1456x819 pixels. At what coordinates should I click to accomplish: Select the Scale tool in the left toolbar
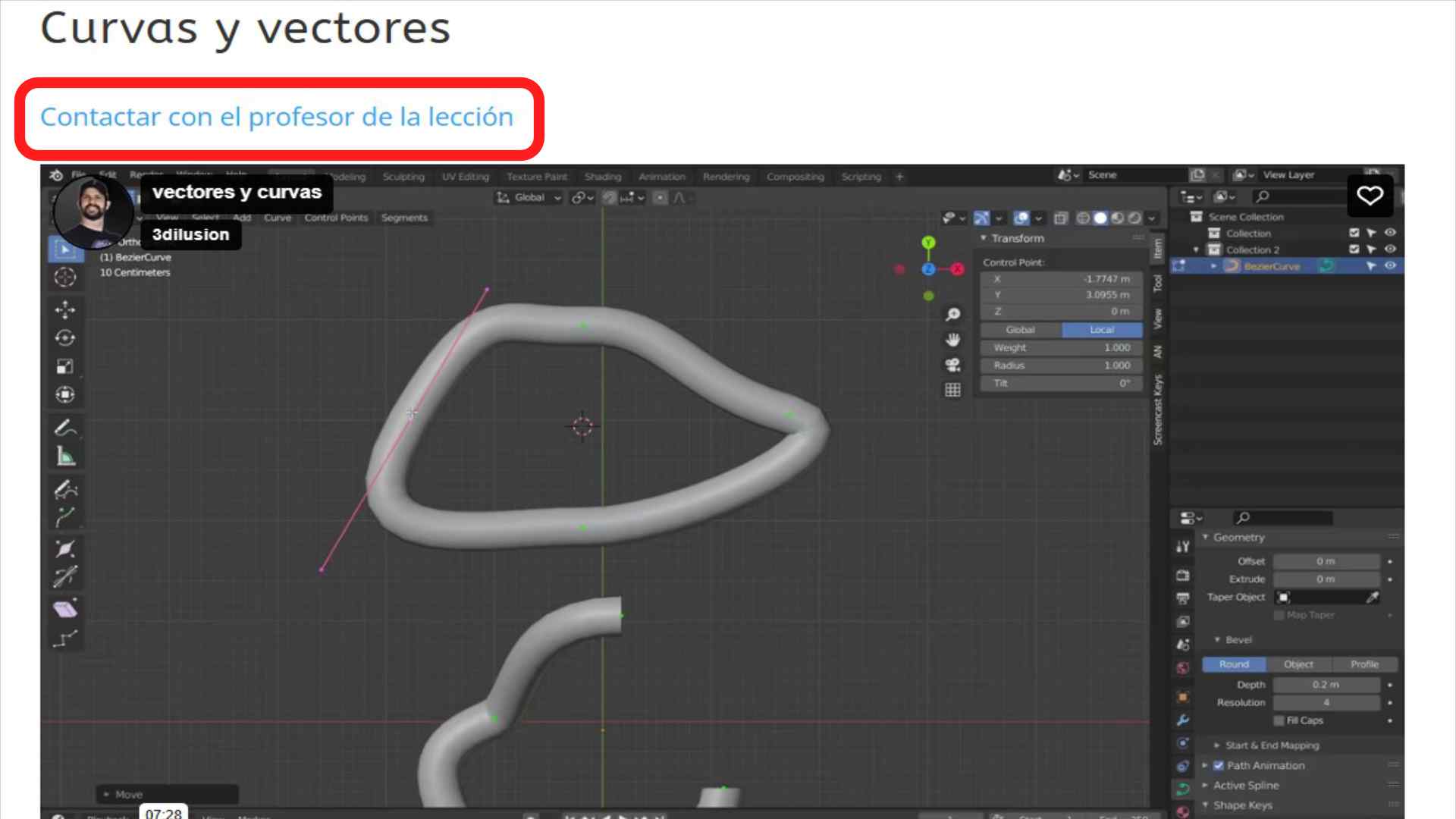click(65, 366)
